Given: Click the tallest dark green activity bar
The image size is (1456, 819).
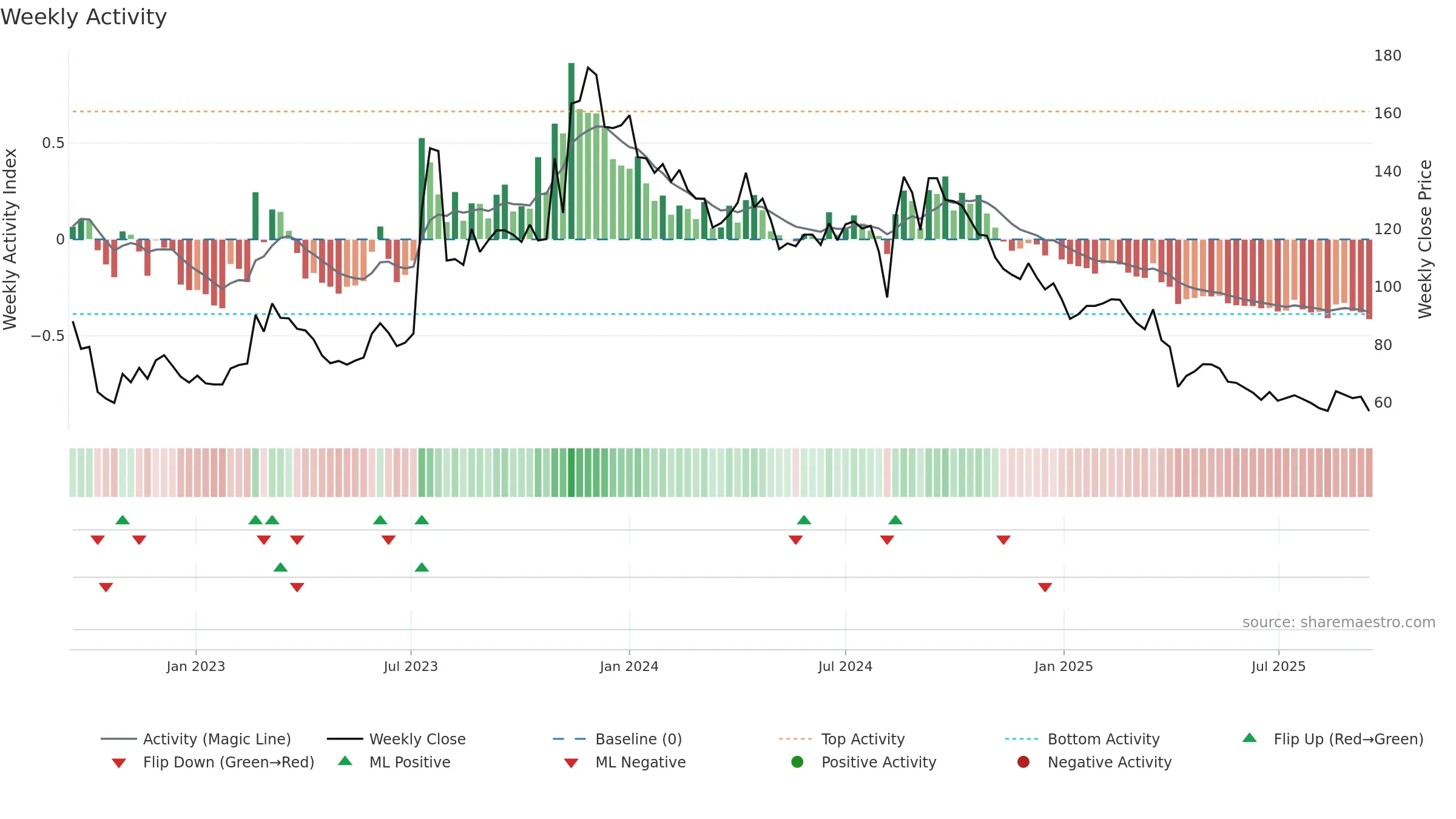Looking at the screenshot, I should [x=571, y=151].
